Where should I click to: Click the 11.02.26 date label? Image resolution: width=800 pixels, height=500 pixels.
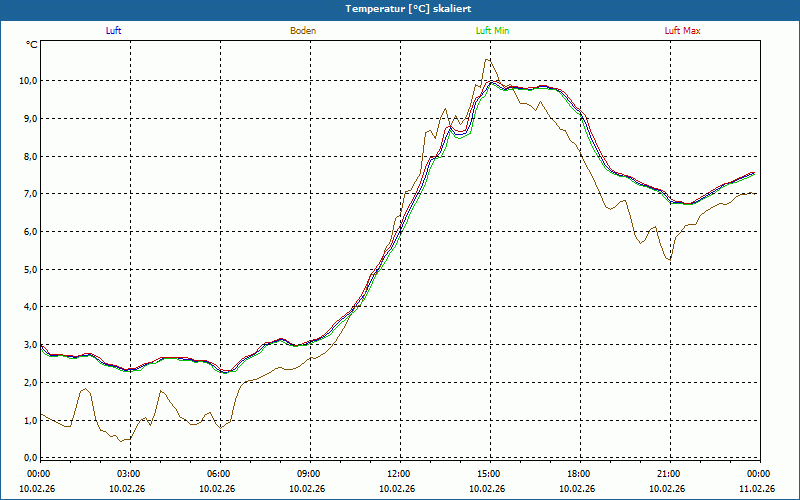pos(757,489)
